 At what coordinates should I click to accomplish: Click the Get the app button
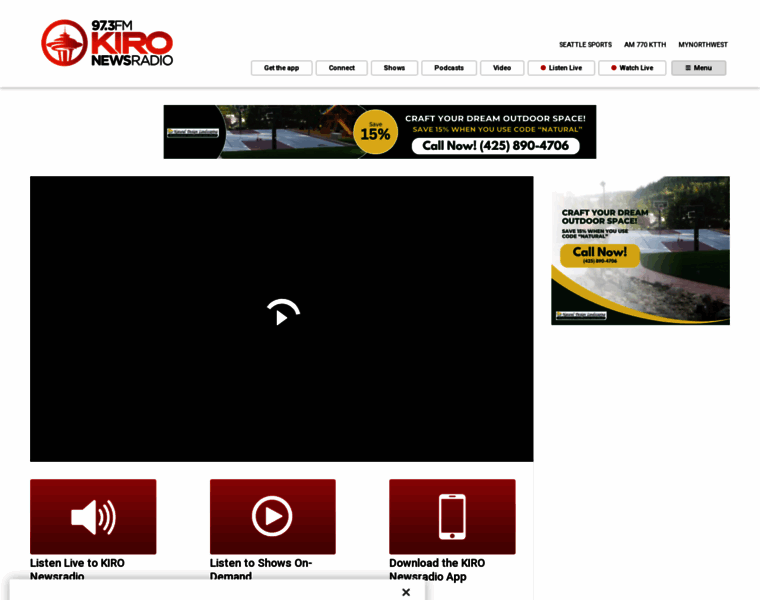pos(281,68)
